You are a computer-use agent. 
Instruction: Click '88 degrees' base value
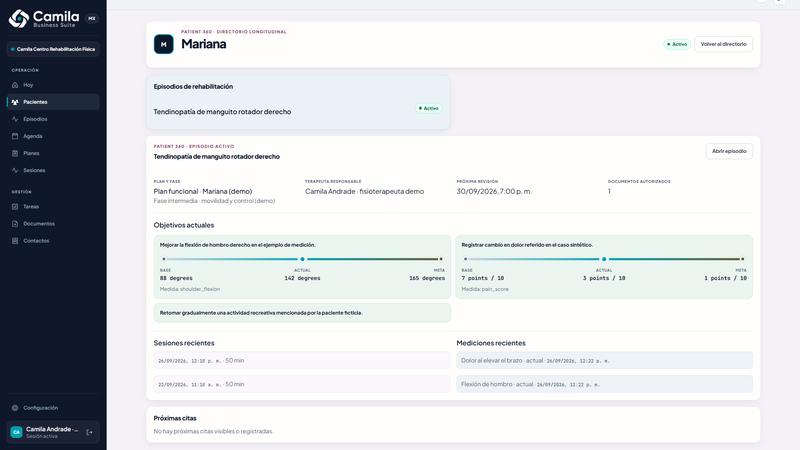coord(176,279)
